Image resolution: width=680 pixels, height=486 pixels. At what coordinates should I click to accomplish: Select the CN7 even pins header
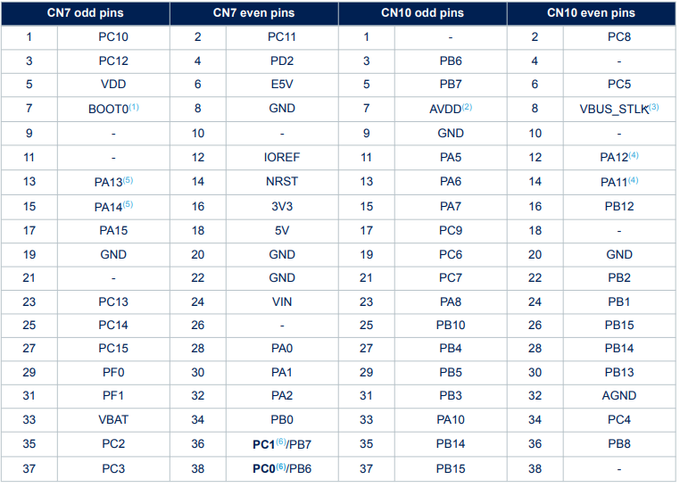pos(254,13)
